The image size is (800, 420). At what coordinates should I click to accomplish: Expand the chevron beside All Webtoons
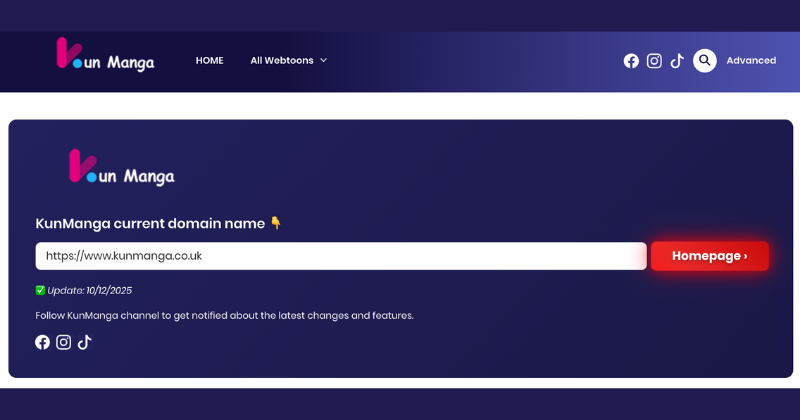[324, 61]
